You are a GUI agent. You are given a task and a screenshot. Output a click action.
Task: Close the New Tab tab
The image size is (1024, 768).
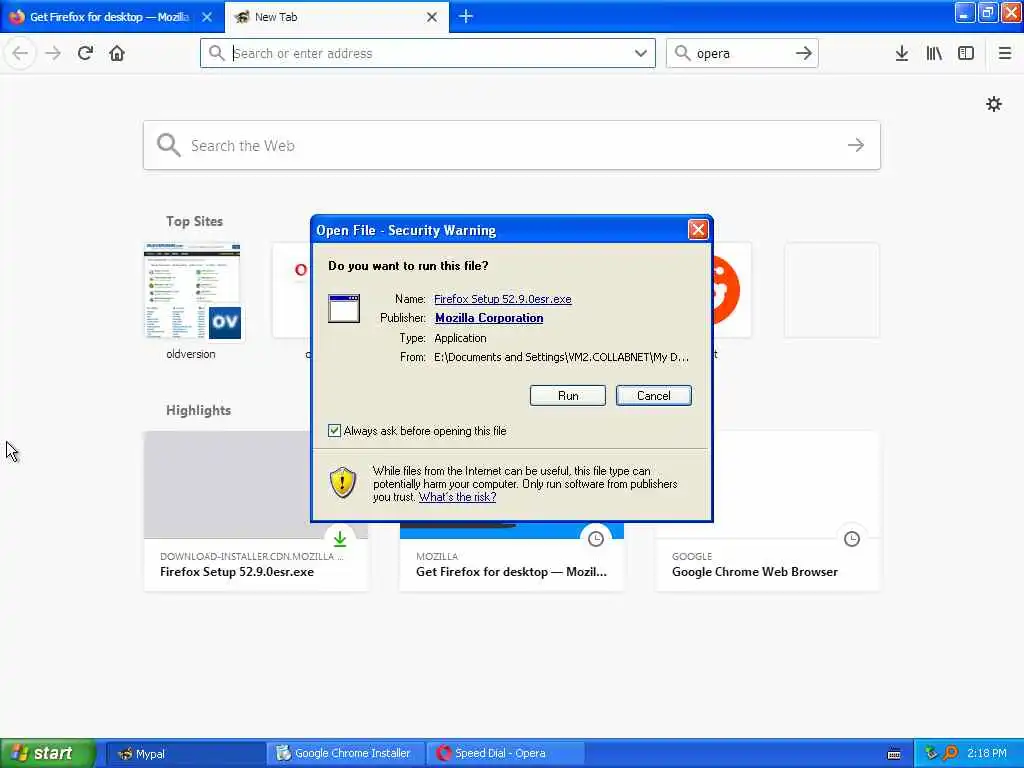coord(432,17)
